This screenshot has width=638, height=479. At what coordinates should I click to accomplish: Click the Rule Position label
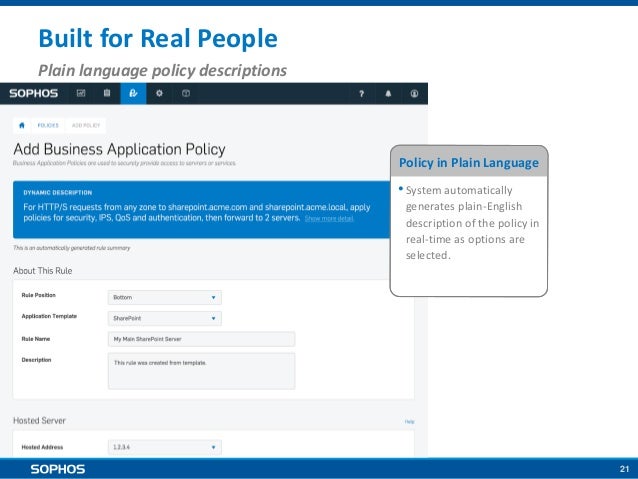click(39, 295)
